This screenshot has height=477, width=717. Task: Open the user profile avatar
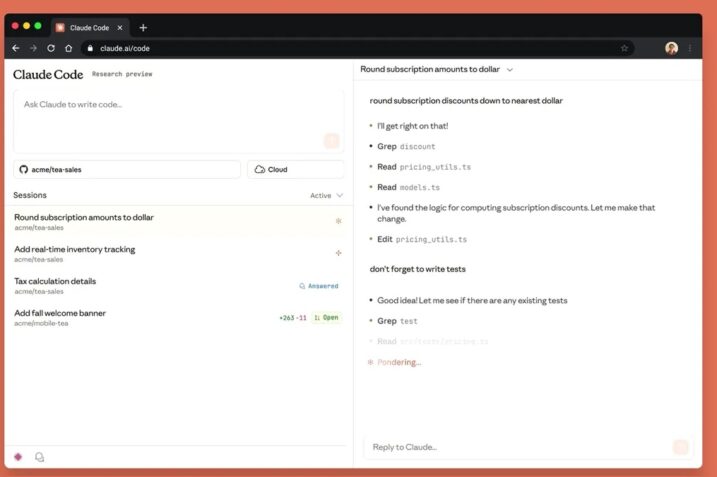coord(671,48)
